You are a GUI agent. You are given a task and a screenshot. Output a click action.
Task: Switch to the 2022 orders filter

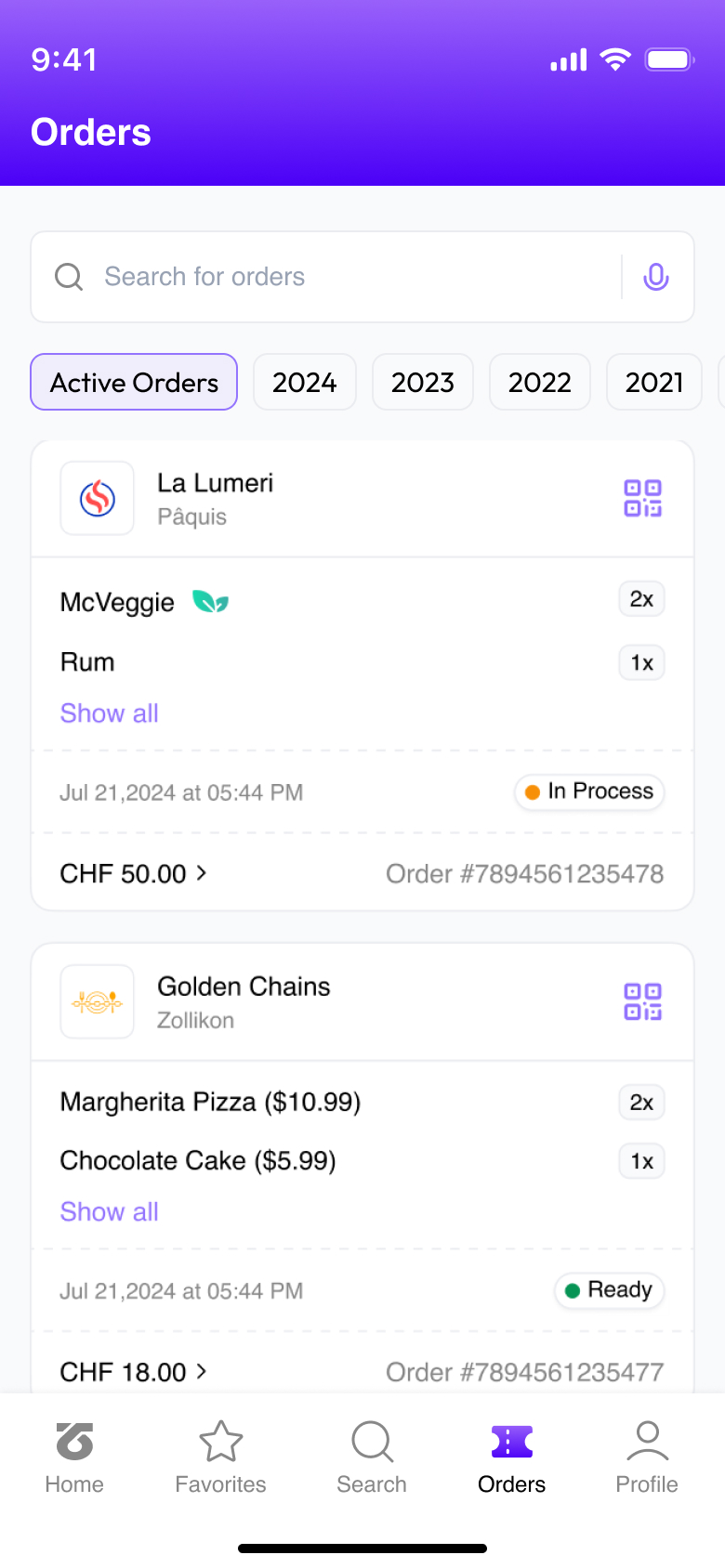click(x=539, y=382)
